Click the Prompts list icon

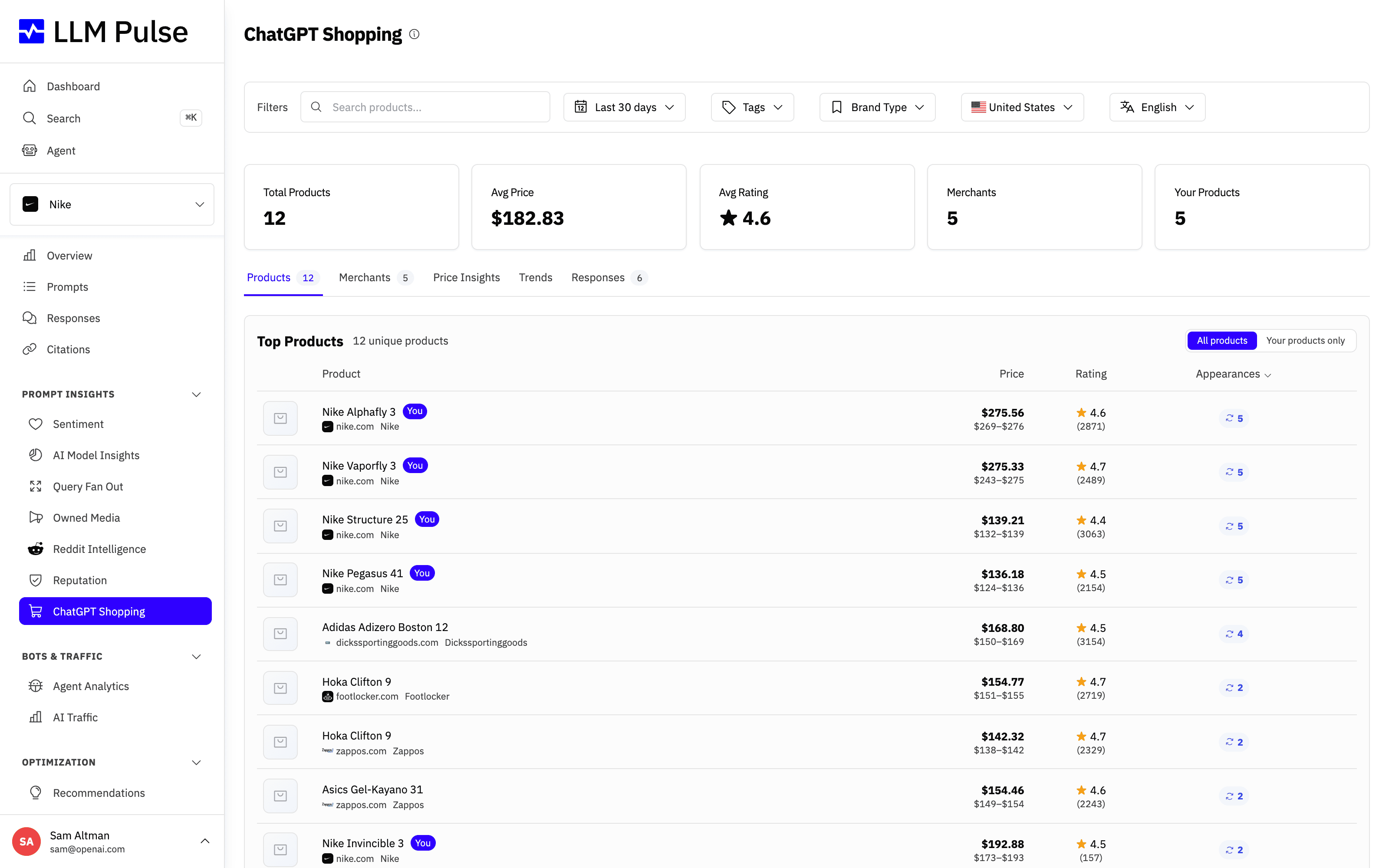(30, 286)
